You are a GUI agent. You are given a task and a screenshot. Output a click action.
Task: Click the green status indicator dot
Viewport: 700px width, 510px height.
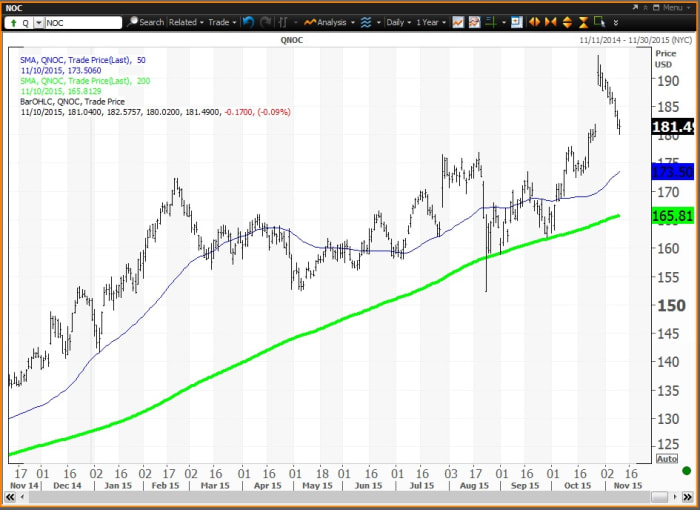[684, 470]
